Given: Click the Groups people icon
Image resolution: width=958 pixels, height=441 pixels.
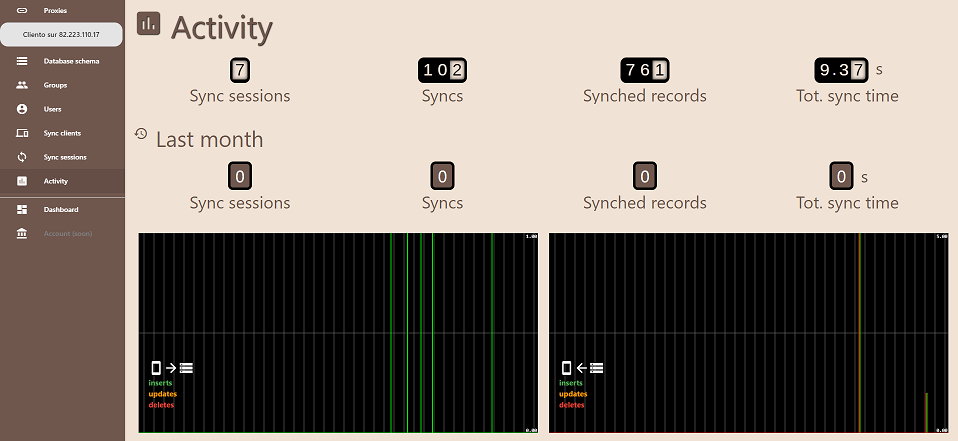Looking at the screenshot, I should click(22, 85).
